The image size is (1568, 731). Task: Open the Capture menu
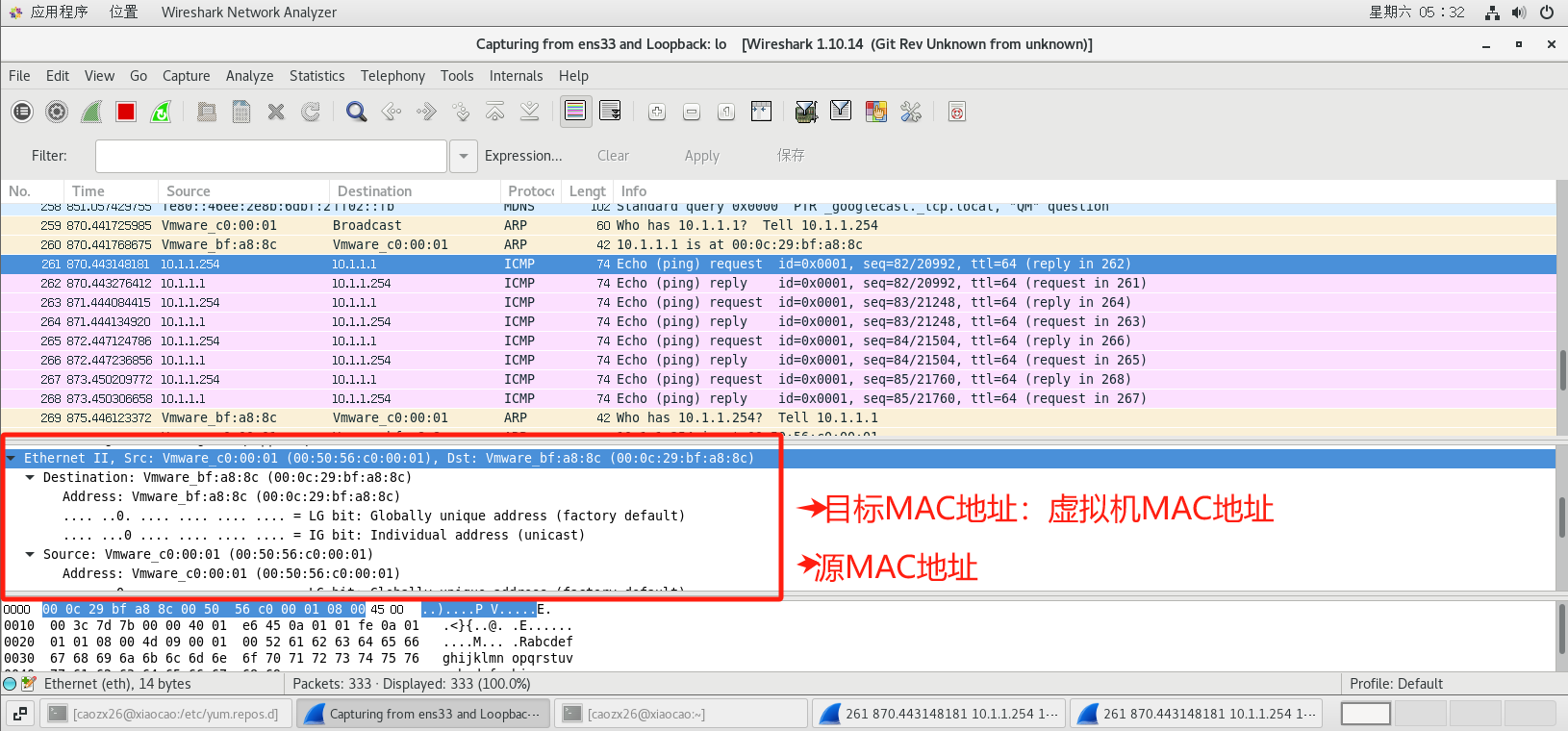186,76
